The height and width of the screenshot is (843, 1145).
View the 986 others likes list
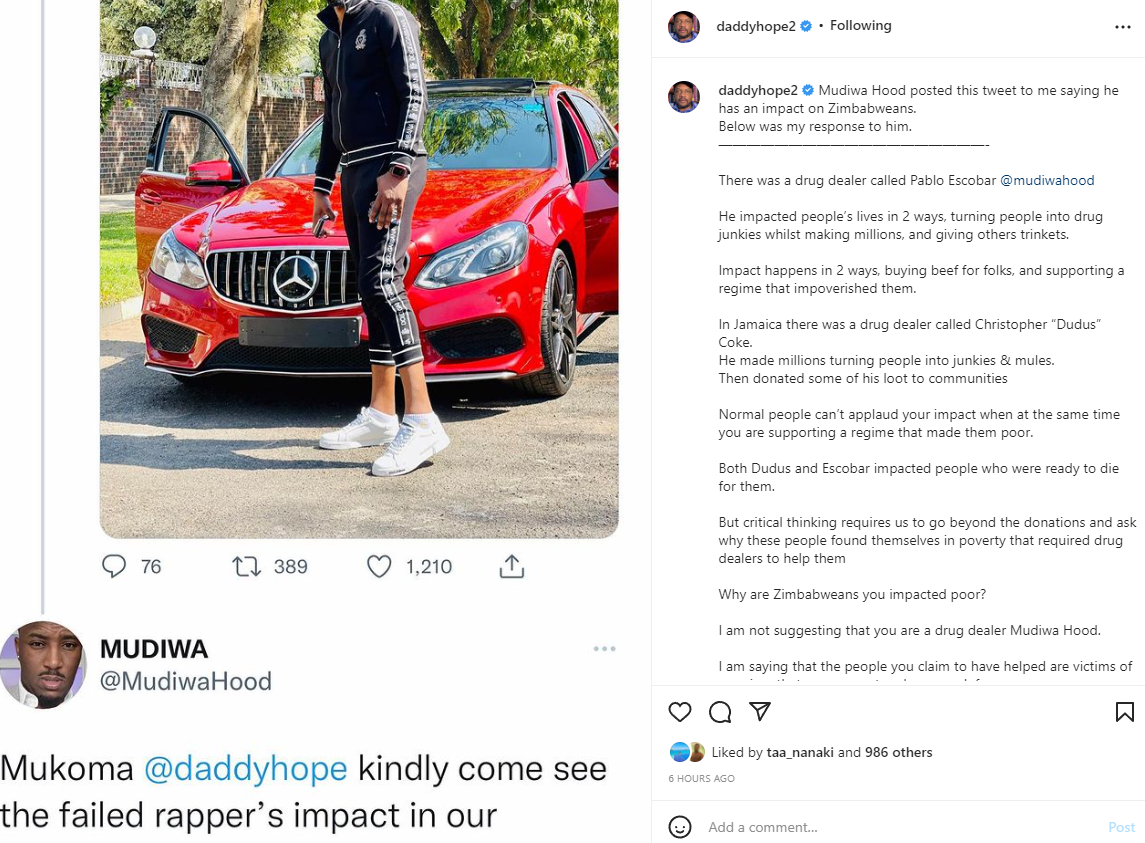click(x=898, y=752)
